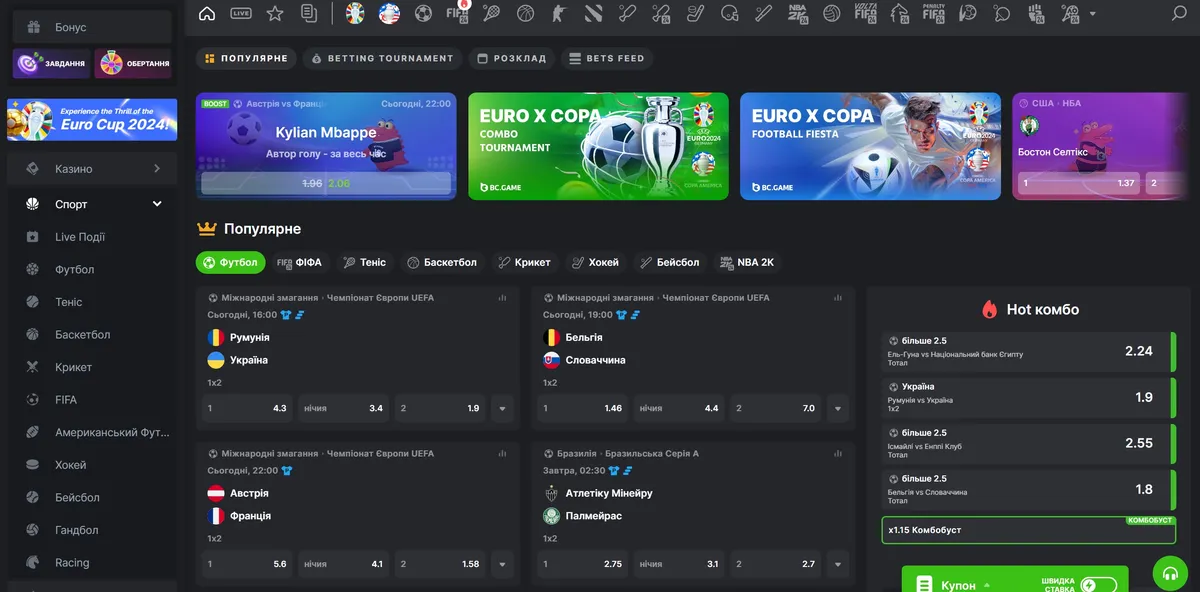The height and width of the screenshot is (592, 1200).
Task: Collapse the Спорт sidebar section
Action: coord(157,204)
